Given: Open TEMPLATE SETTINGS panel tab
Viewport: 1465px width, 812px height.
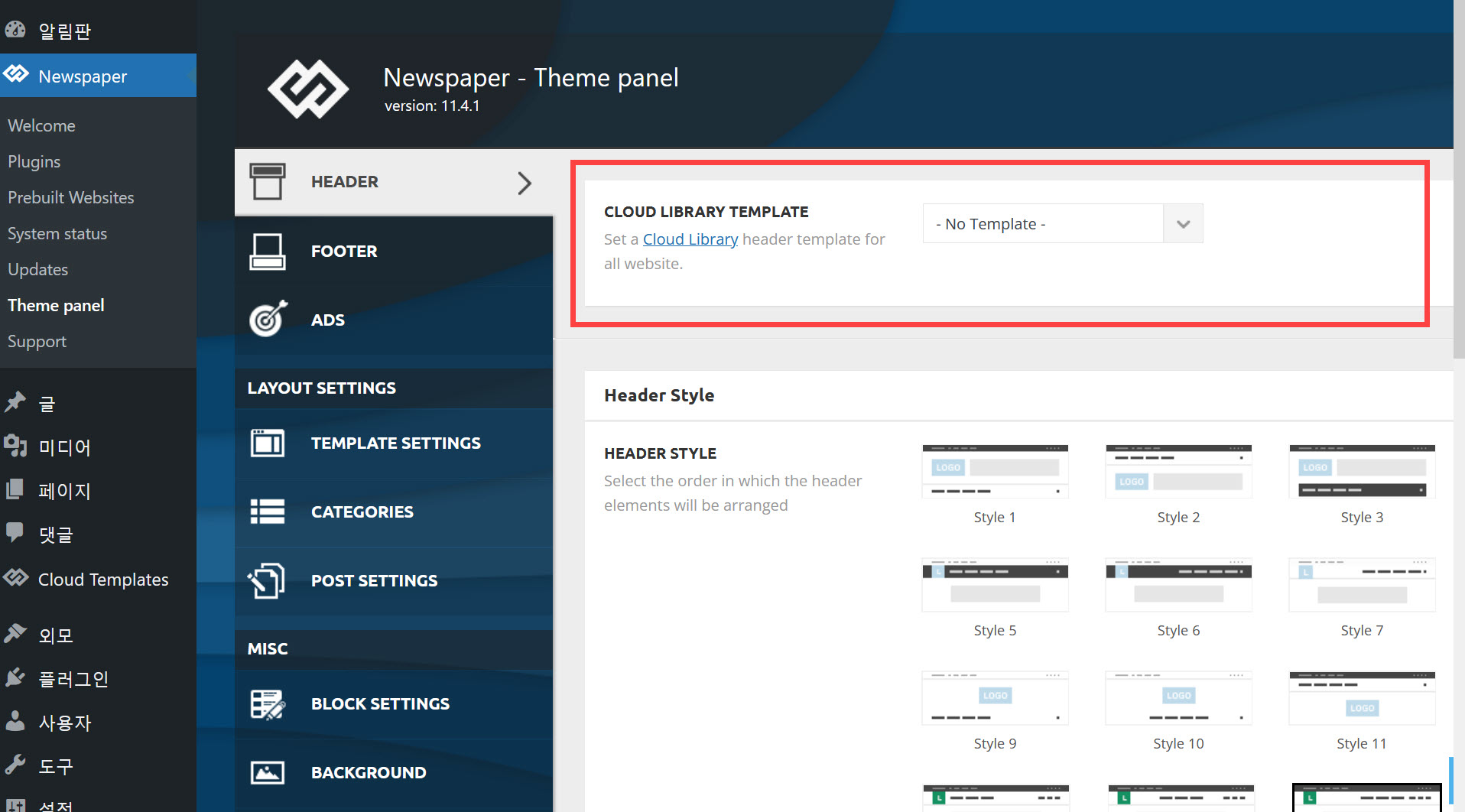Looking at the screenshot, I should [x=393, y=443].
